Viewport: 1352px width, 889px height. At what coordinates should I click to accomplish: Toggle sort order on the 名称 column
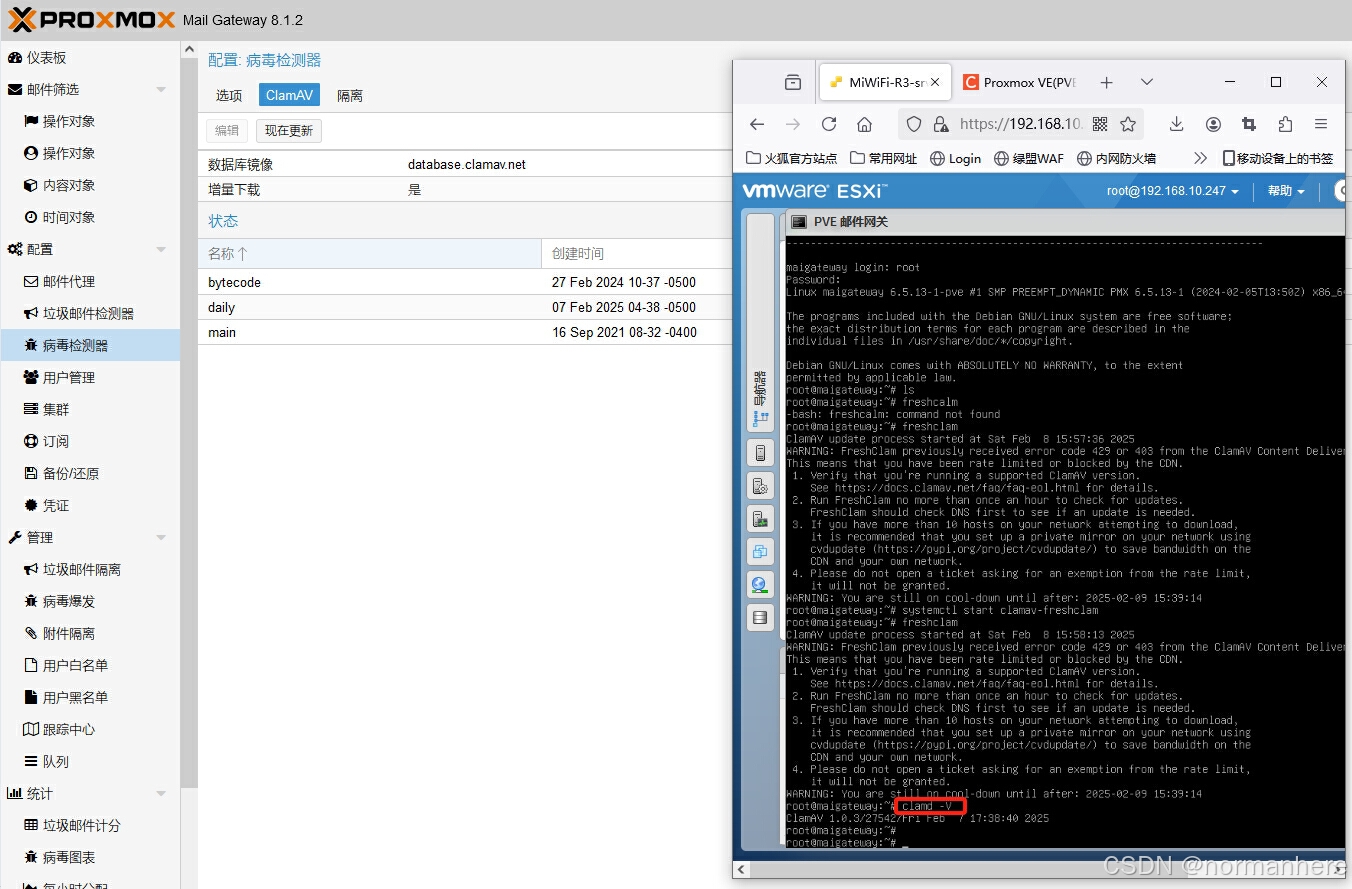coord(230,253)
